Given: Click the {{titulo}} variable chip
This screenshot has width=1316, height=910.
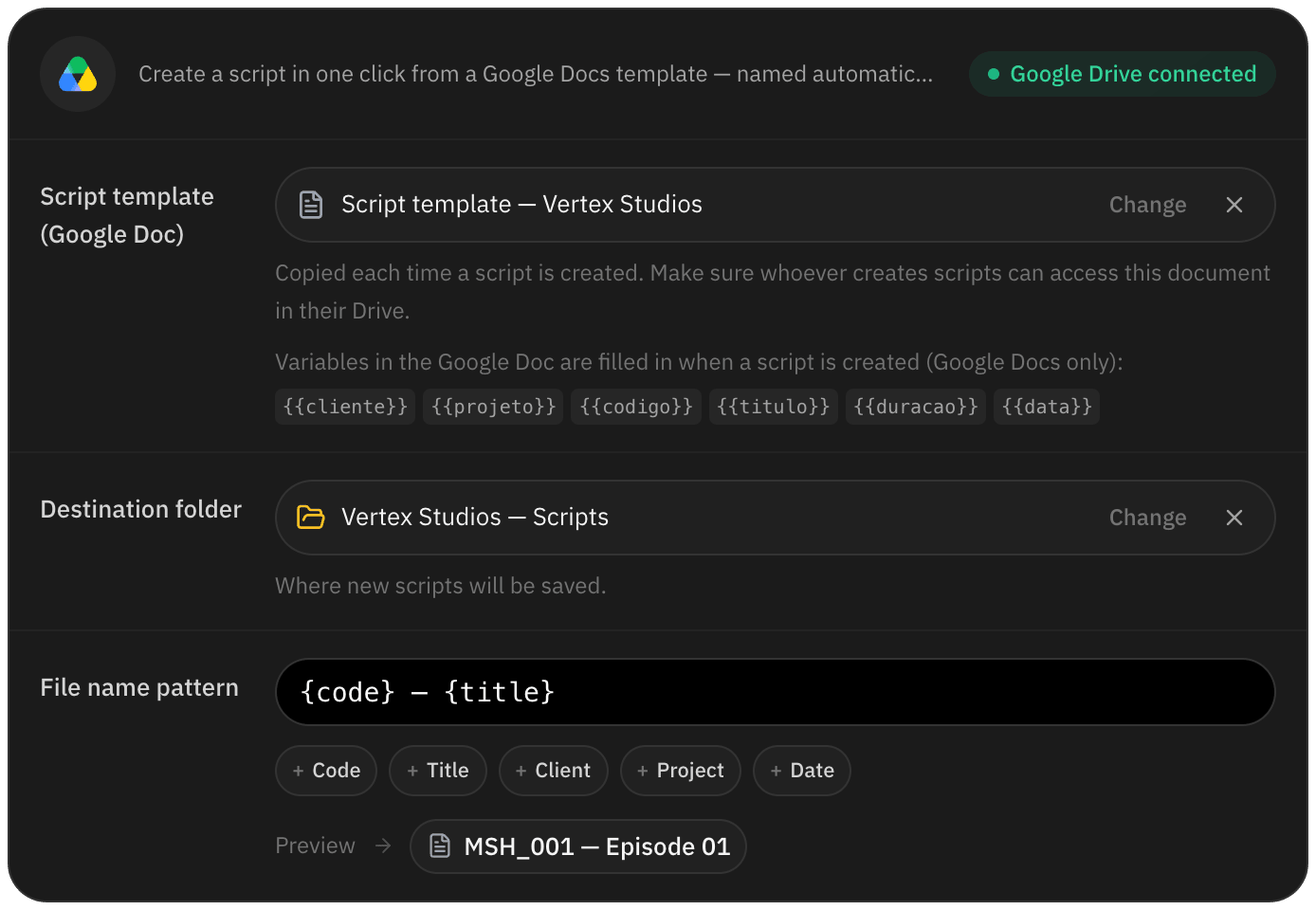Looking at the screenshot, I should [774, 407].
